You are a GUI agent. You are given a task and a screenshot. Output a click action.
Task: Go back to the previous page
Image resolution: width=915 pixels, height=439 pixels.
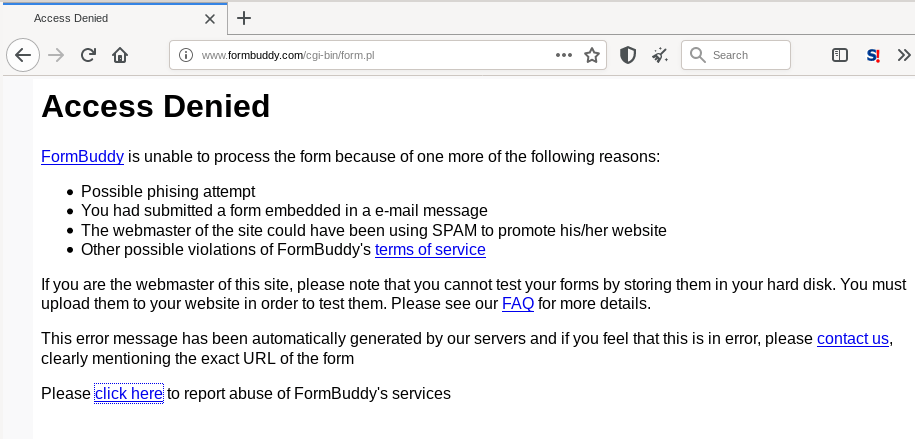[23, 55]
